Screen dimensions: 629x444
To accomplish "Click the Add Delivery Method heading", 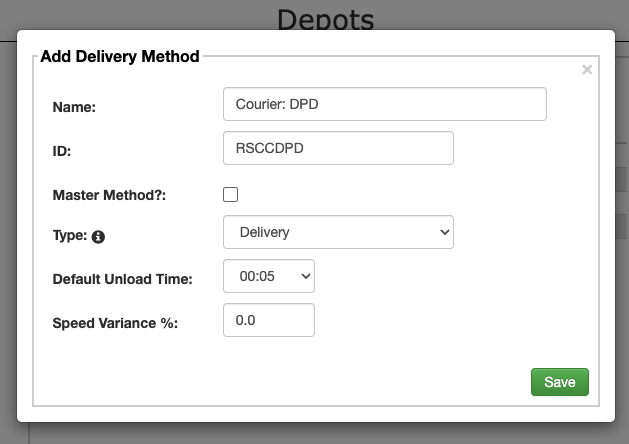I will pyautogui.click(x=120, y=57).
